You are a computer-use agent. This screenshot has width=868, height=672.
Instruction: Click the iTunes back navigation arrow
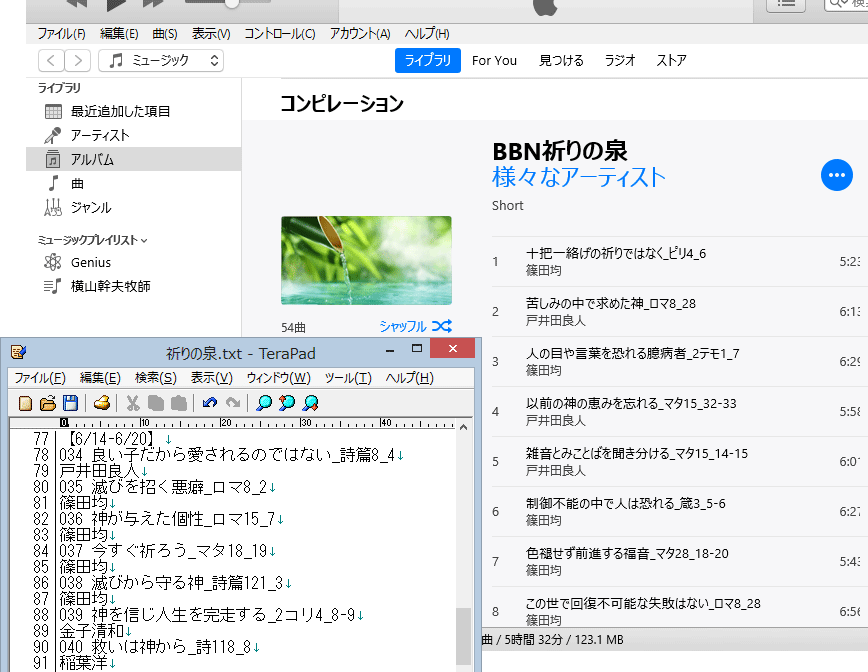pyautogui.click(x=51, y=60)
